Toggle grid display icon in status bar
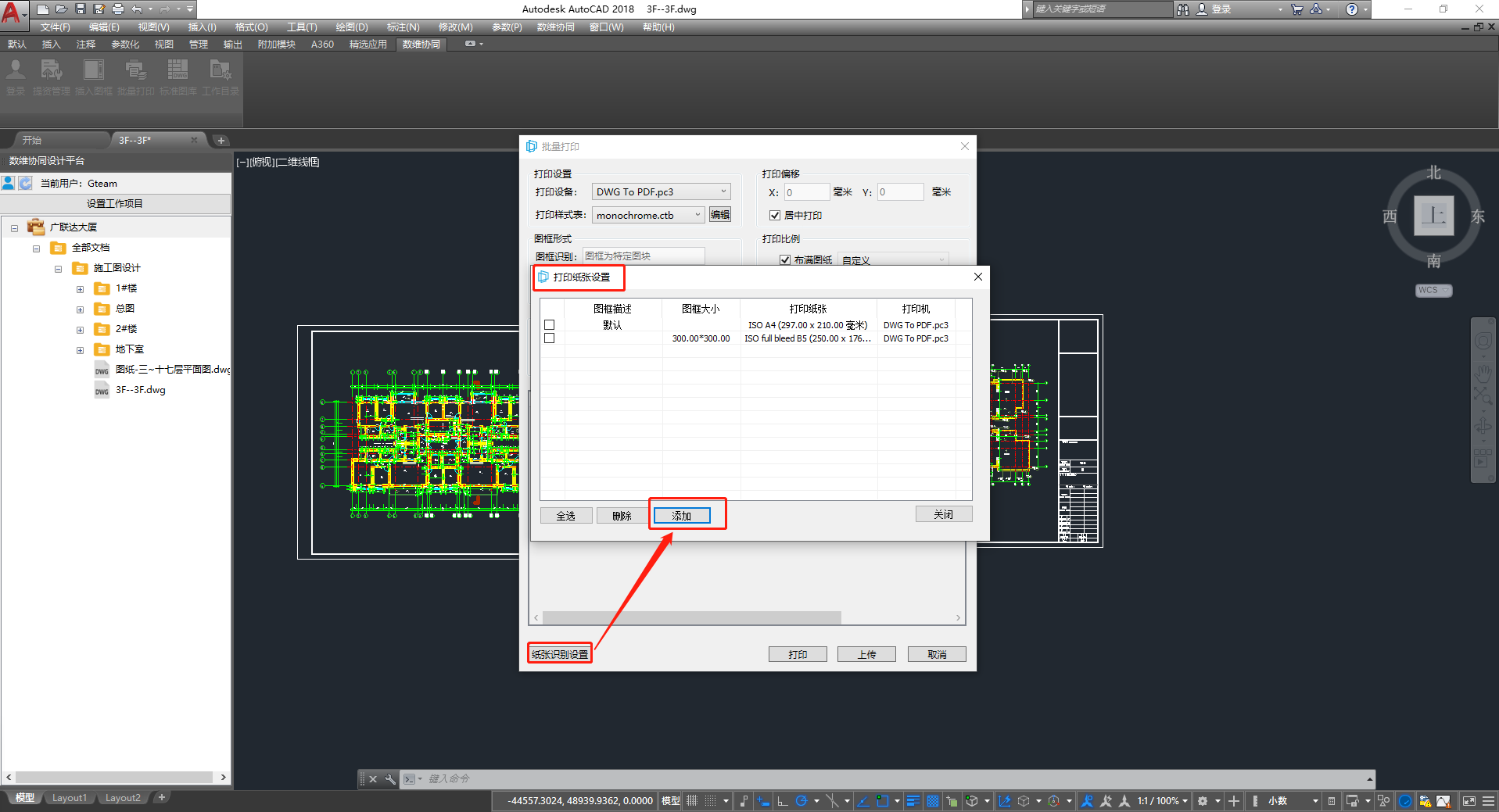Viewport: 1499px width, 812px height. [x=692, y=801]
